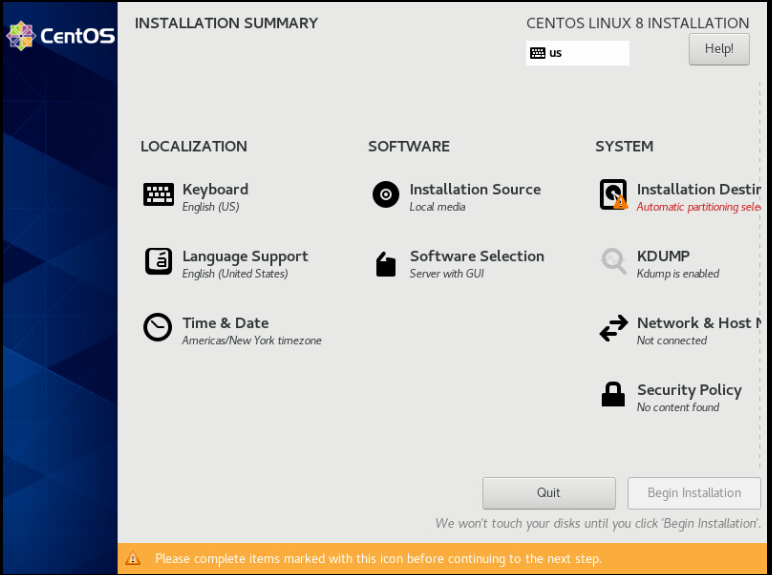The image size is (772, 575).
Task: Click the Quit button
Action: tap(548, 493)
